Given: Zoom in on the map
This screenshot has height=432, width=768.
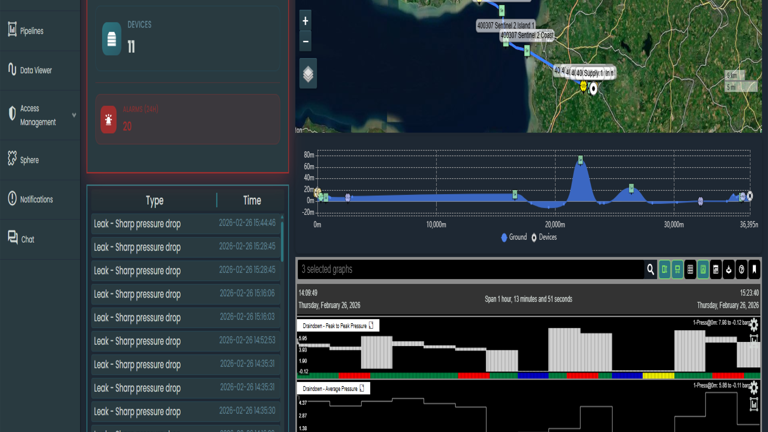Looking at the screenshot, I should point(306,20).
